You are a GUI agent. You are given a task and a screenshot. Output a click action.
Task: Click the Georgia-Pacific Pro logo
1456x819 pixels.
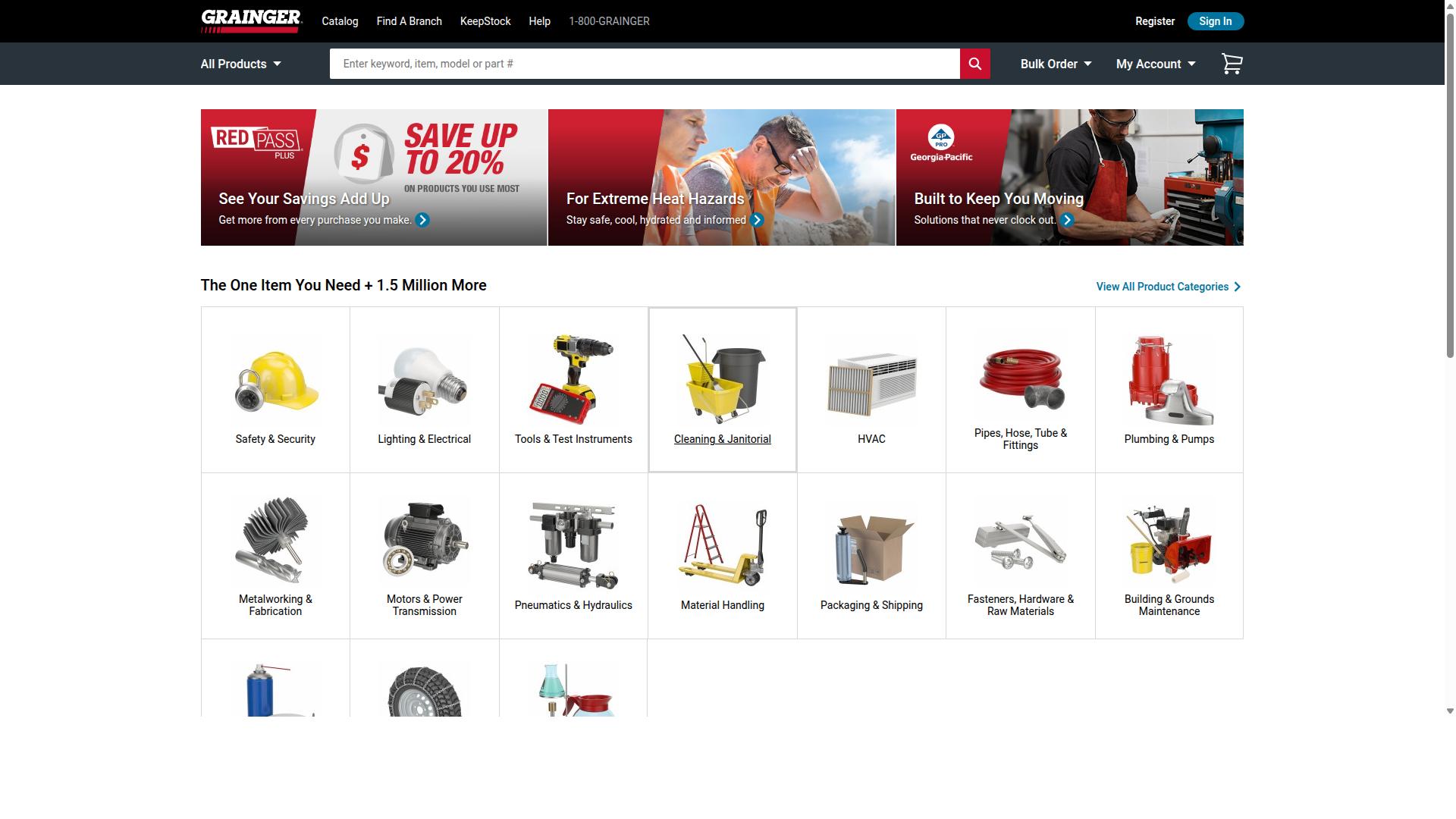tap(941, 143)
